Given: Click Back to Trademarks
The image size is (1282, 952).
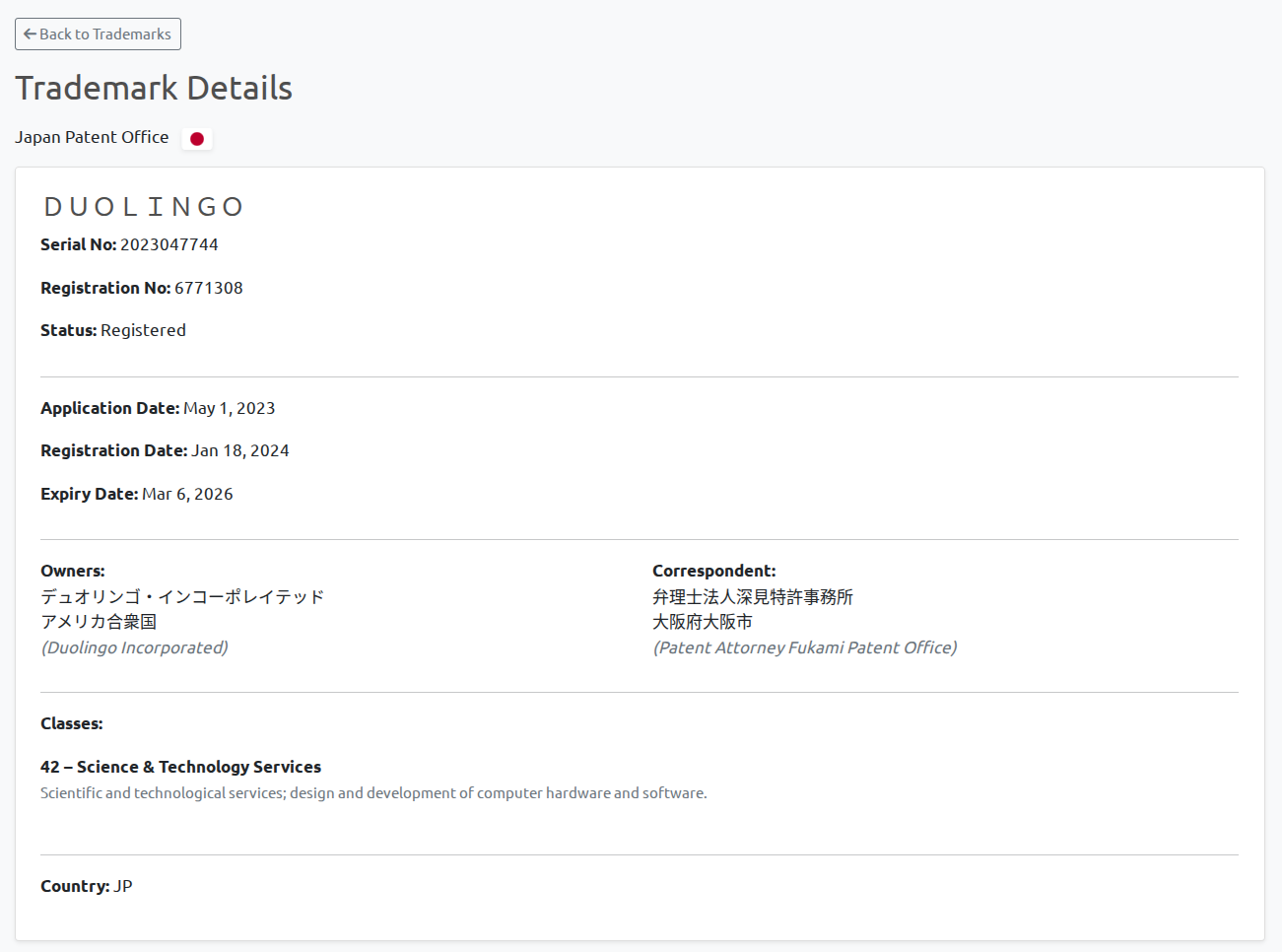Looking at the screenshot, I should coord(98,34).
